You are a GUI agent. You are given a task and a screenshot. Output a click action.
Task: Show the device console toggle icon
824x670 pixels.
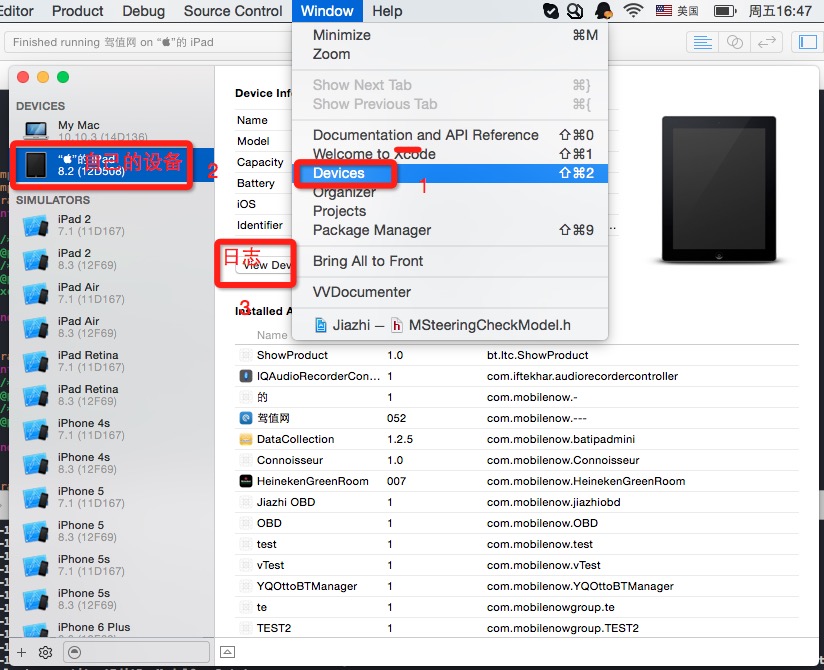coord(228,652)
